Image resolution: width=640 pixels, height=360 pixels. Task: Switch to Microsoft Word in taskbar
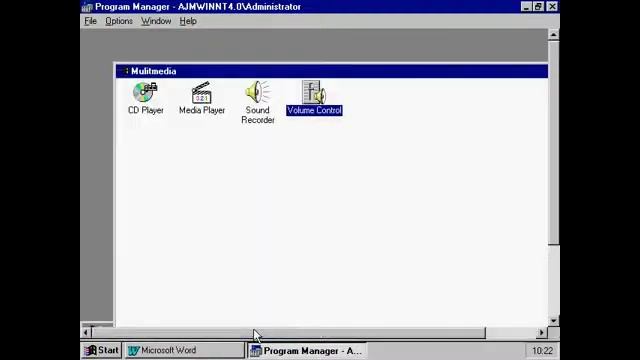click(184, 350)
